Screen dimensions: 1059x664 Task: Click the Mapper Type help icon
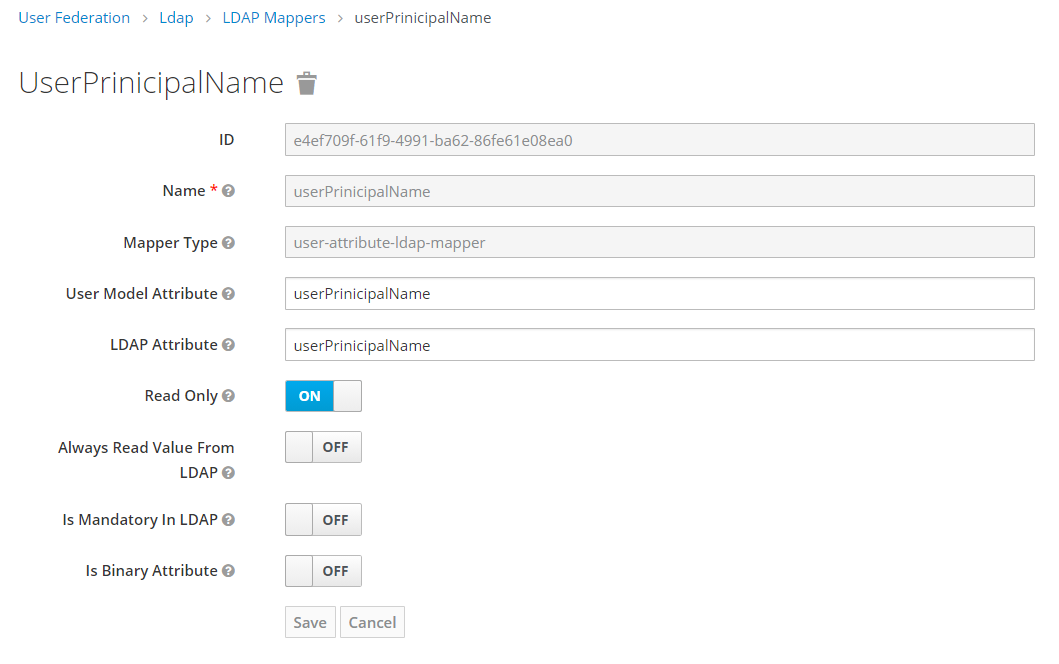click(x=229, y=243)
